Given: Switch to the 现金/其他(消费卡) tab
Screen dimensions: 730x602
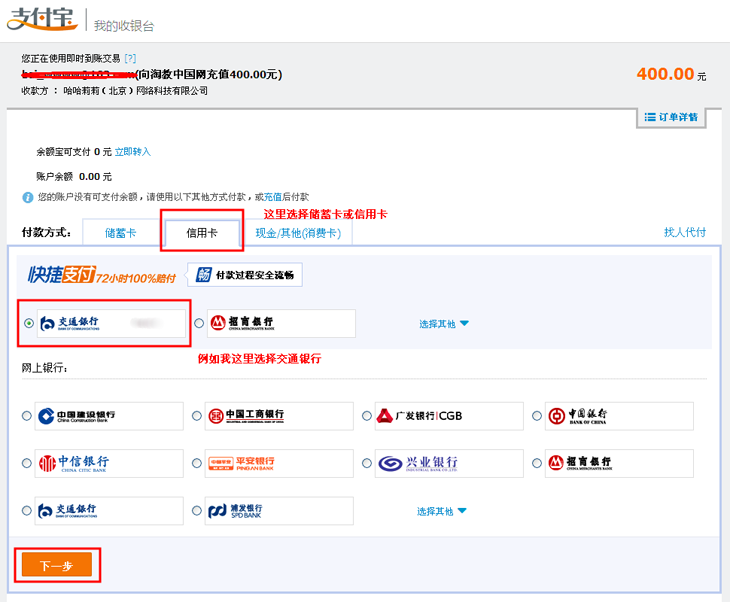Looking at the screenshot, I should (298, 233).
